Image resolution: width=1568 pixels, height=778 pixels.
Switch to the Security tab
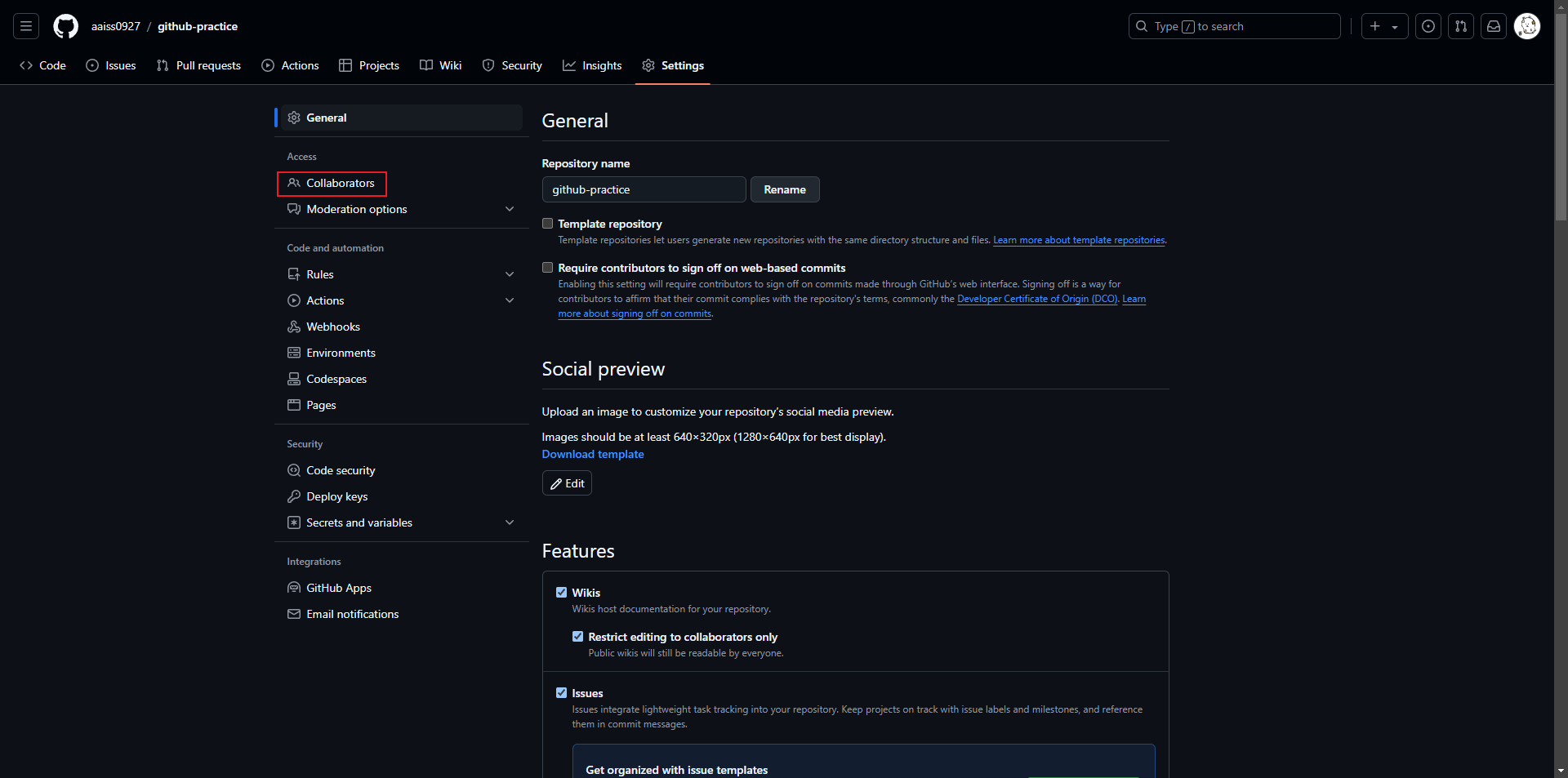tap(512, 65)
